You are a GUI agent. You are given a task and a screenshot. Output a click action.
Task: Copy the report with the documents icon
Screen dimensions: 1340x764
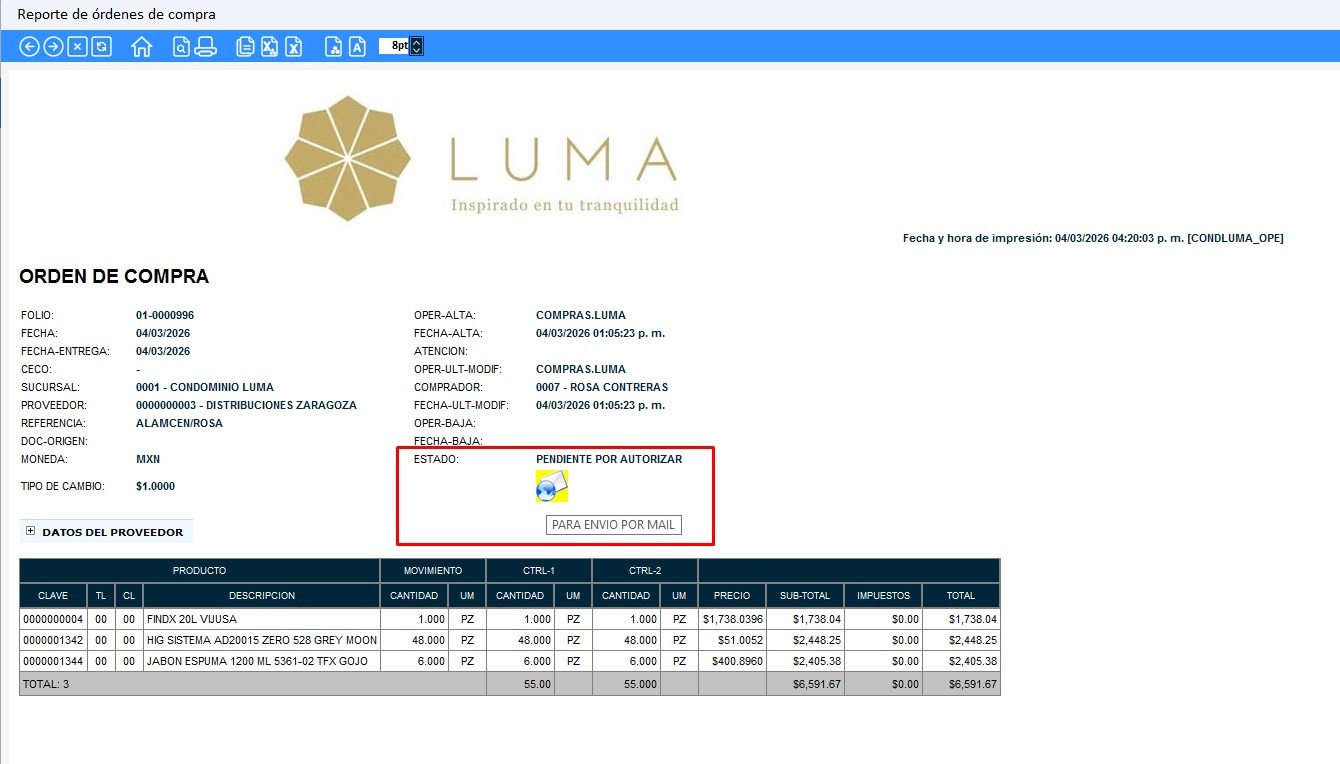pyautogui.click(x=245, y=47)
